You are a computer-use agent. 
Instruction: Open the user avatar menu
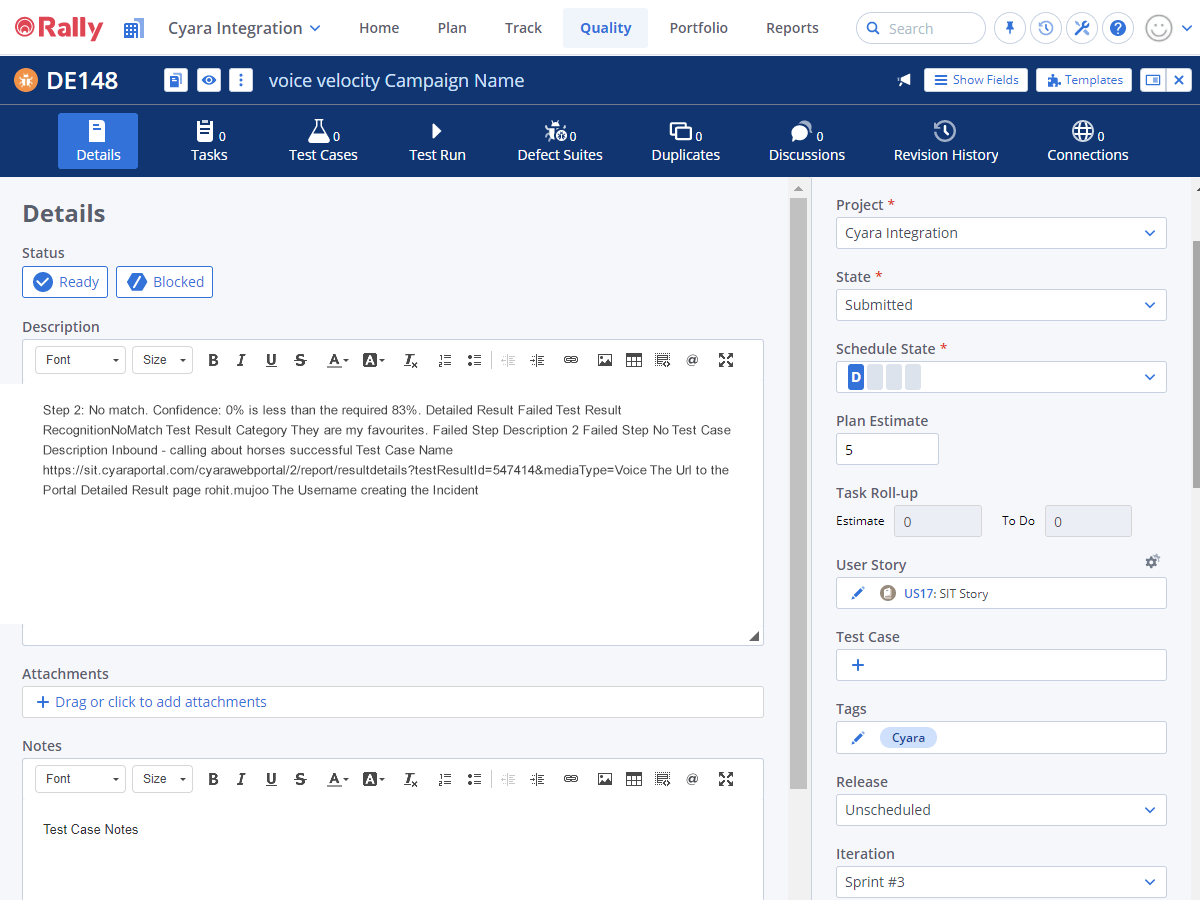pos(1159,28)
